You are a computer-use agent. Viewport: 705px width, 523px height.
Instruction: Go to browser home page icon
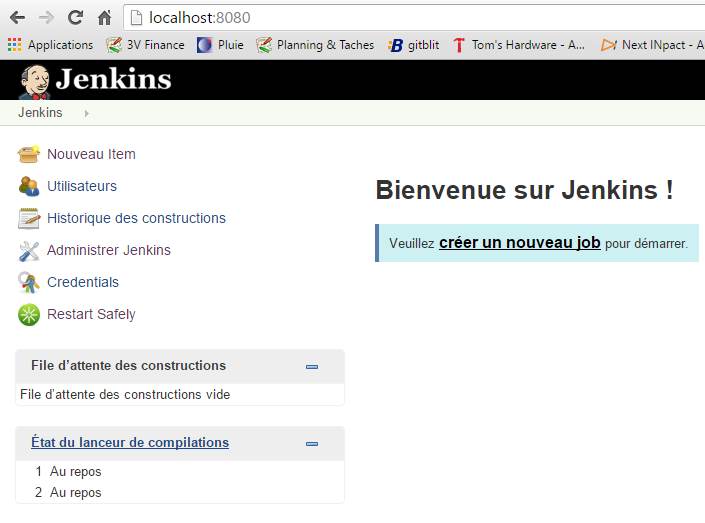tap(104, 17)
